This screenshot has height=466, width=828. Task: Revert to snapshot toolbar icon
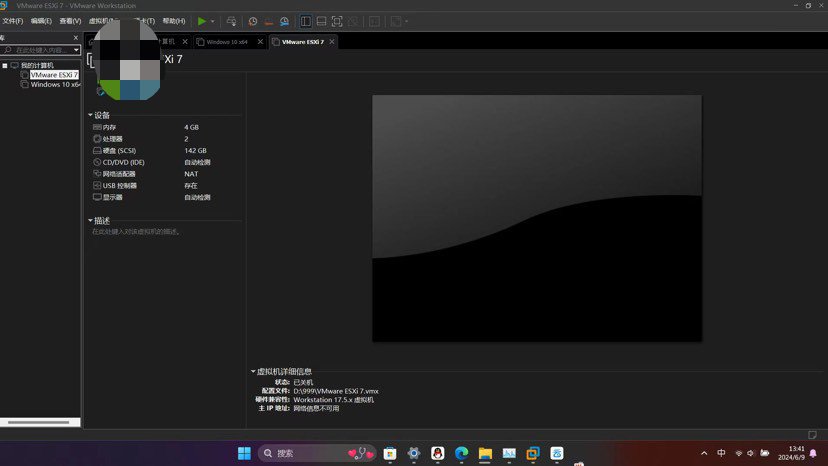[269, 21]
